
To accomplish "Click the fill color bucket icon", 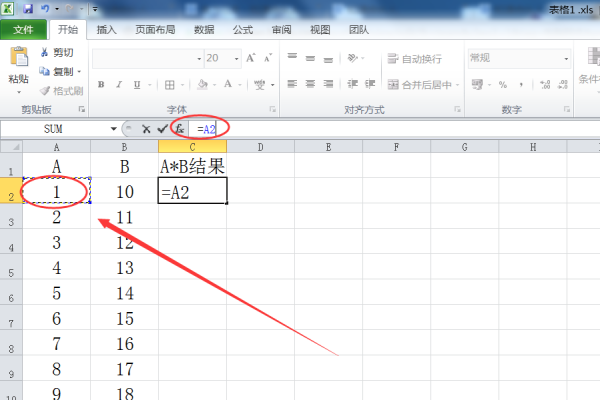I will 202,85.
